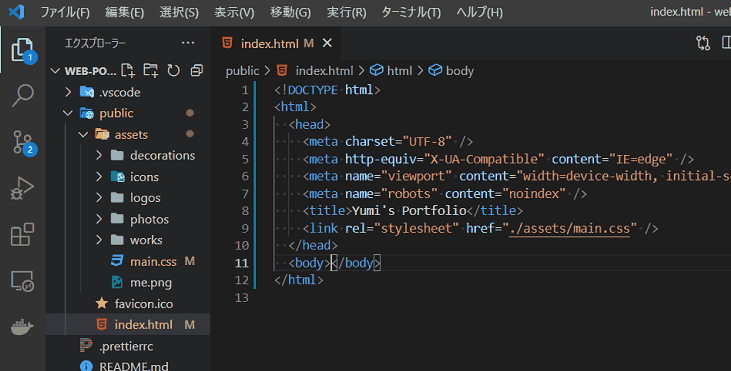Create a new folder in WEB-PO folder

tap(150, 70)
